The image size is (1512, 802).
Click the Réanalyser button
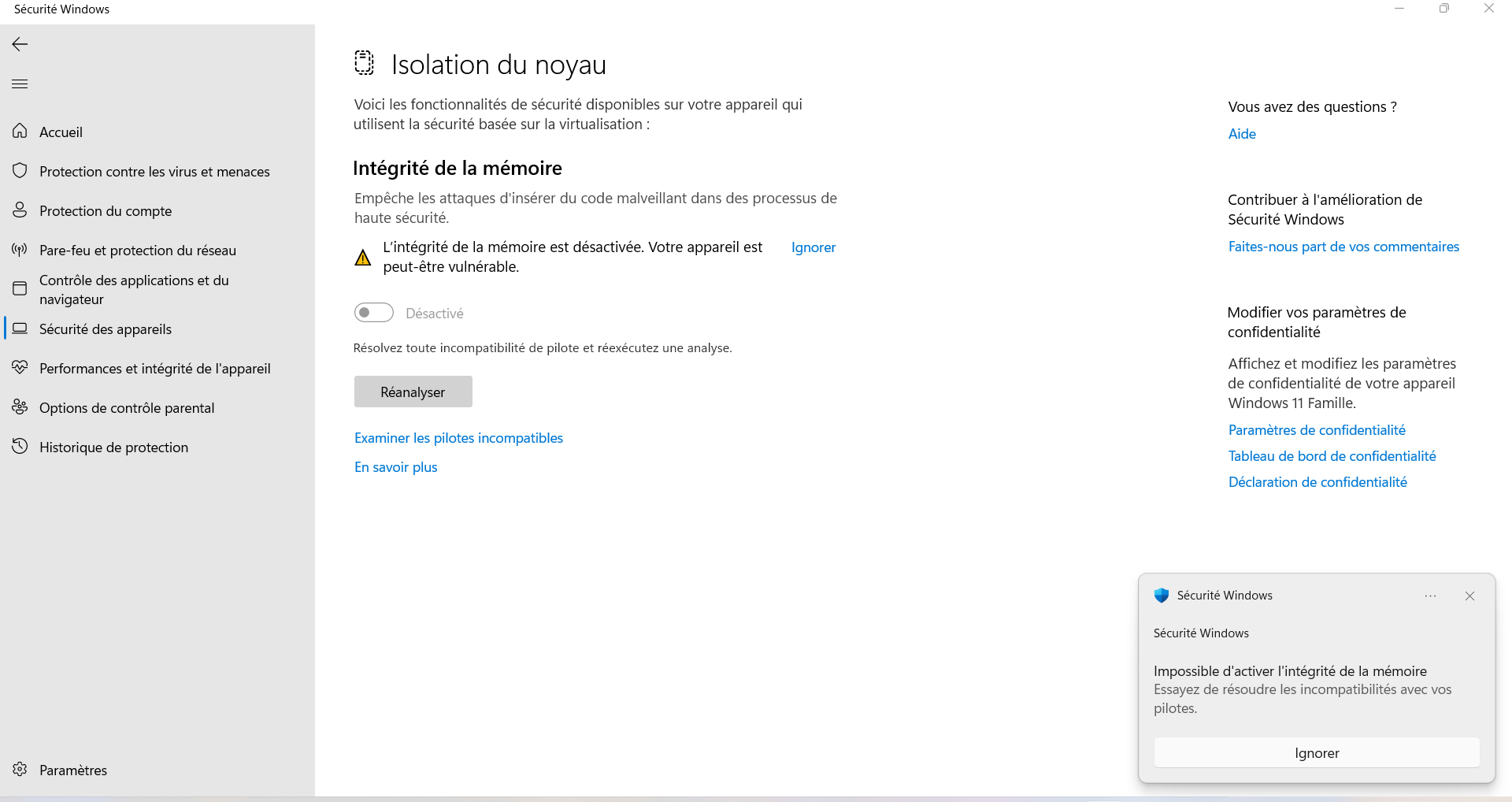413,392
